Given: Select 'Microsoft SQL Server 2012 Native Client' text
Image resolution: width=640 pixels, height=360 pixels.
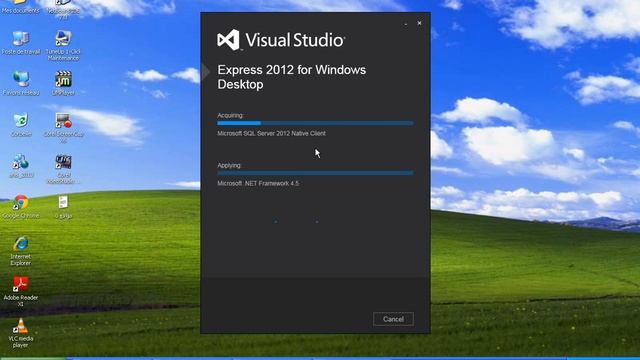Looking at the screenshot, I should (271, 133).
